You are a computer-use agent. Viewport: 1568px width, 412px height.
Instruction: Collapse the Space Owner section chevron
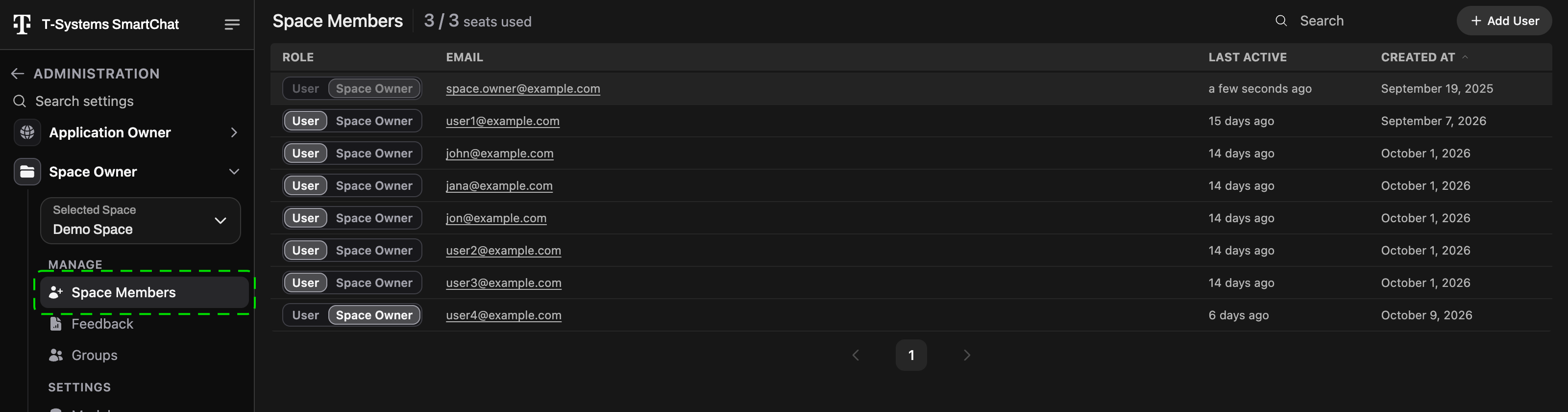click(234, 172)
